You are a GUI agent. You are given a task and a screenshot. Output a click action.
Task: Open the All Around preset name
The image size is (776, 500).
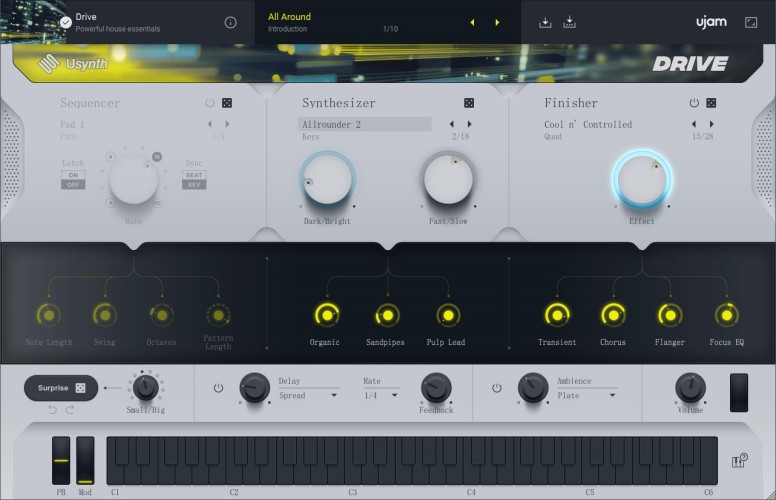coord(290,16)
